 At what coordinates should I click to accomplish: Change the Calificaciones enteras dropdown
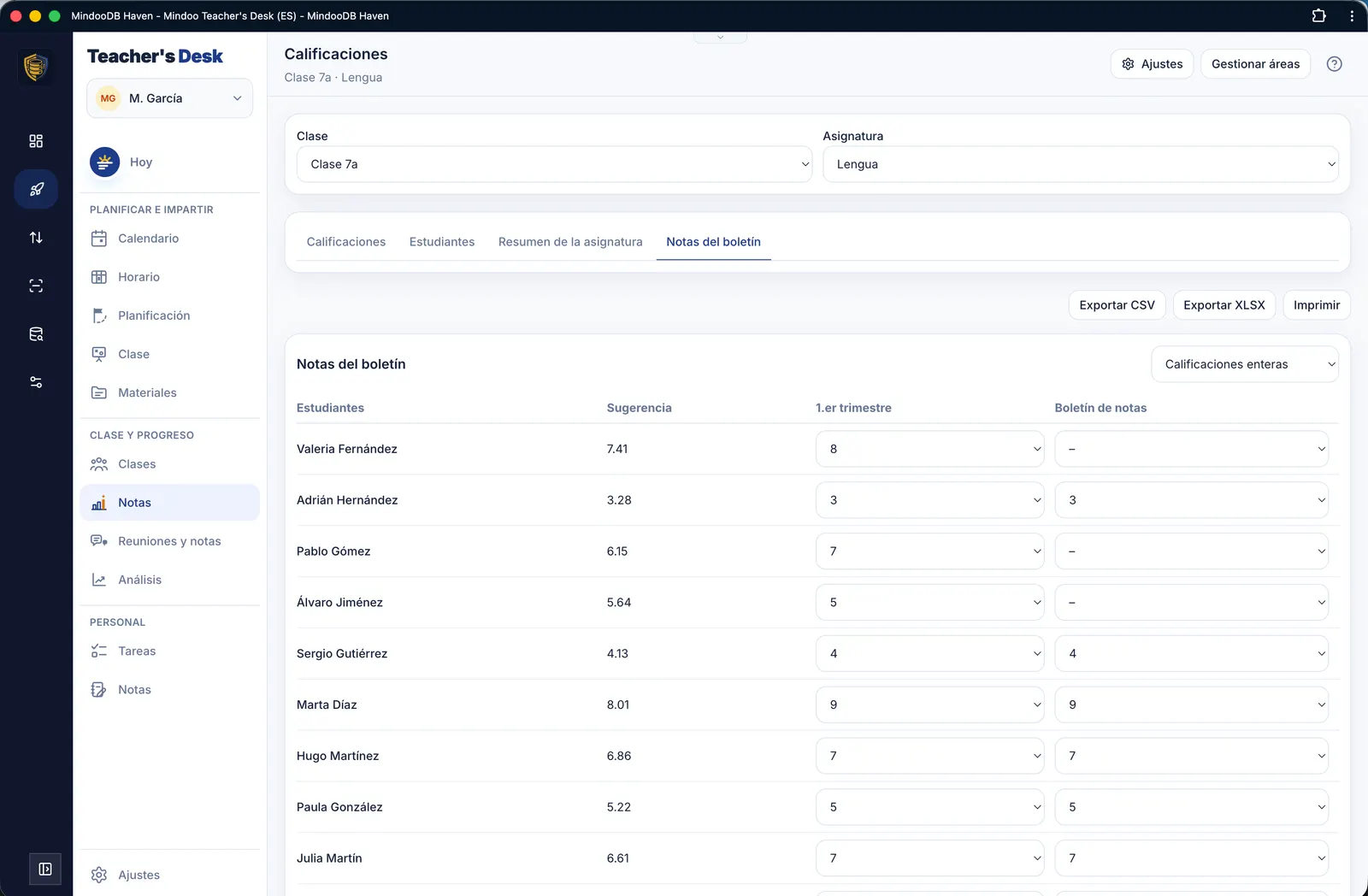coord(1245,364)
